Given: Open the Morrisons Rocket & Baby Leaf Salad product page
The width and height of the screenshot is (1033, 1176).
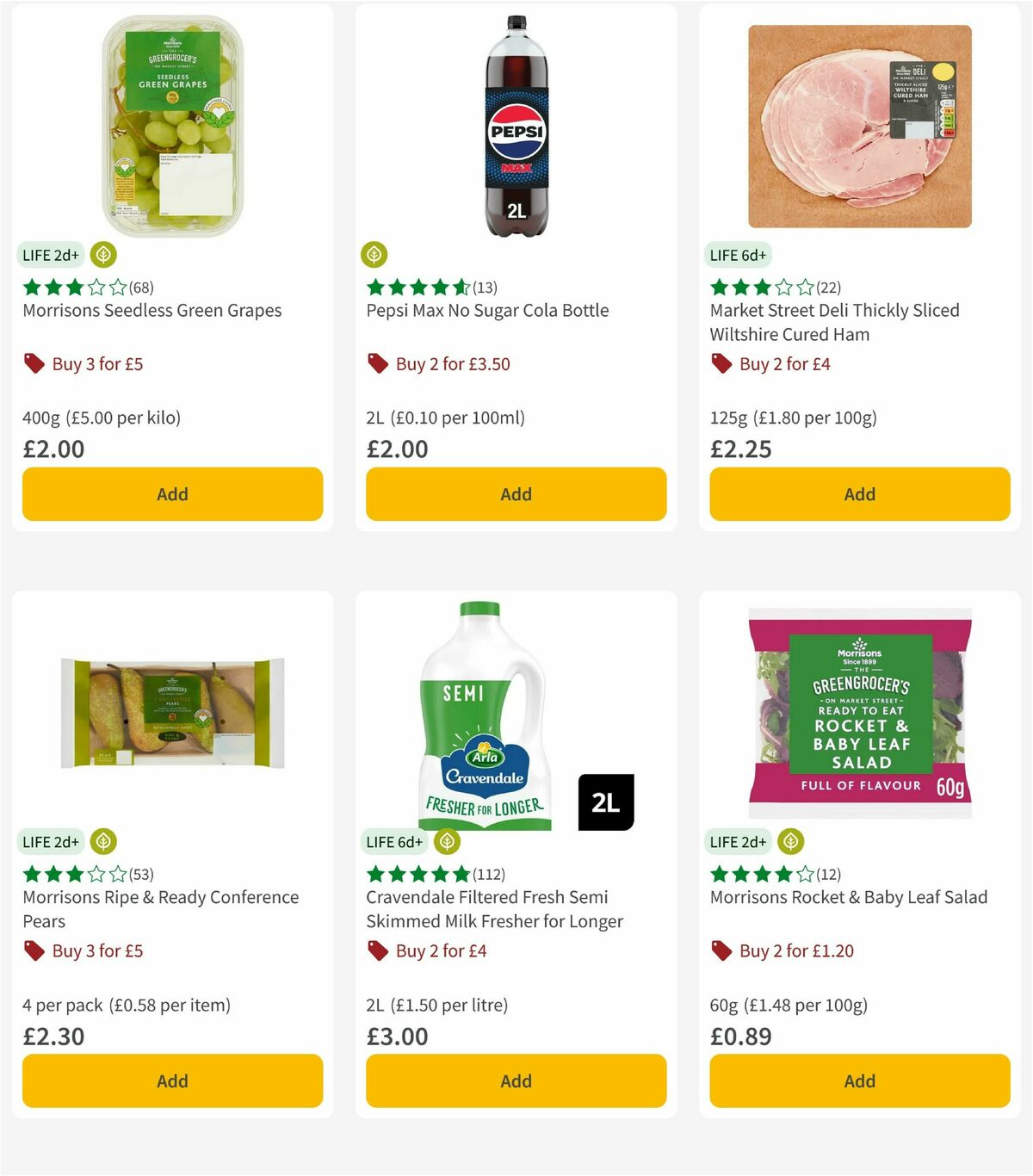Looking at the screenshot, I should tap(848, 896).
